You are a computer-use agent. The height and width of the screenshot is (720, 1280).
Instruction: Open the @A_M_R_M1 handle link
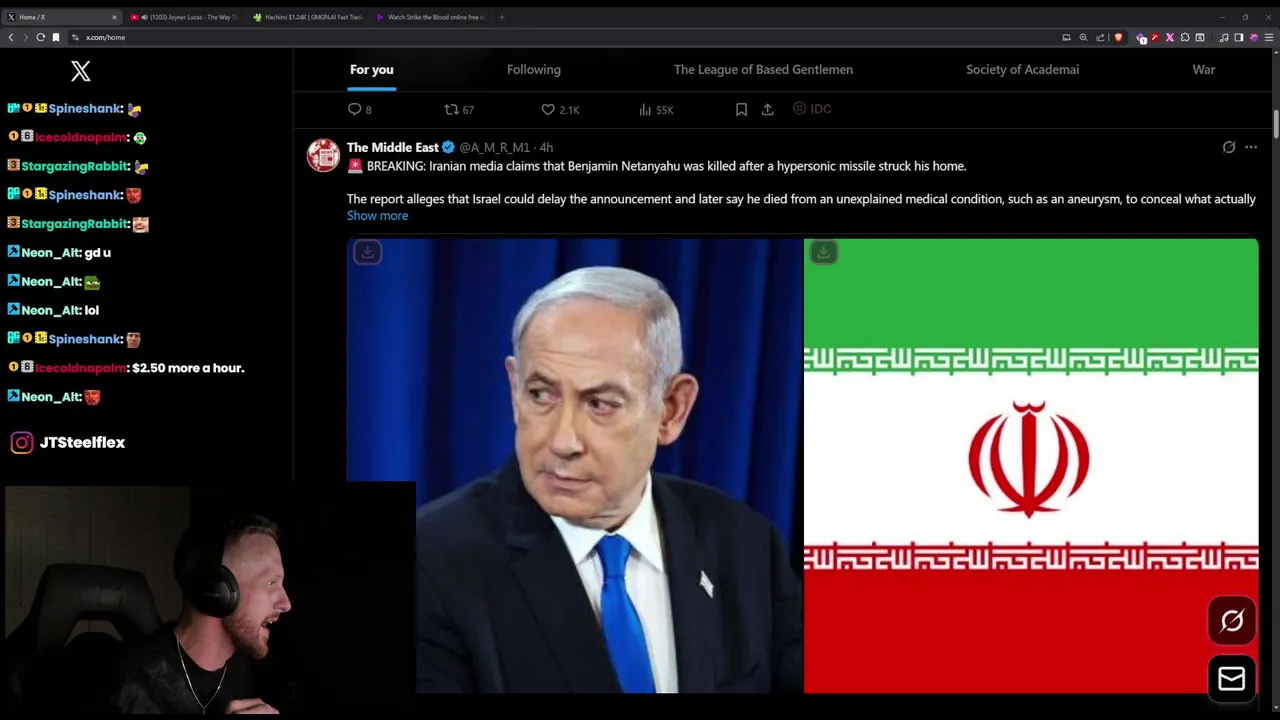coord(495,148)
